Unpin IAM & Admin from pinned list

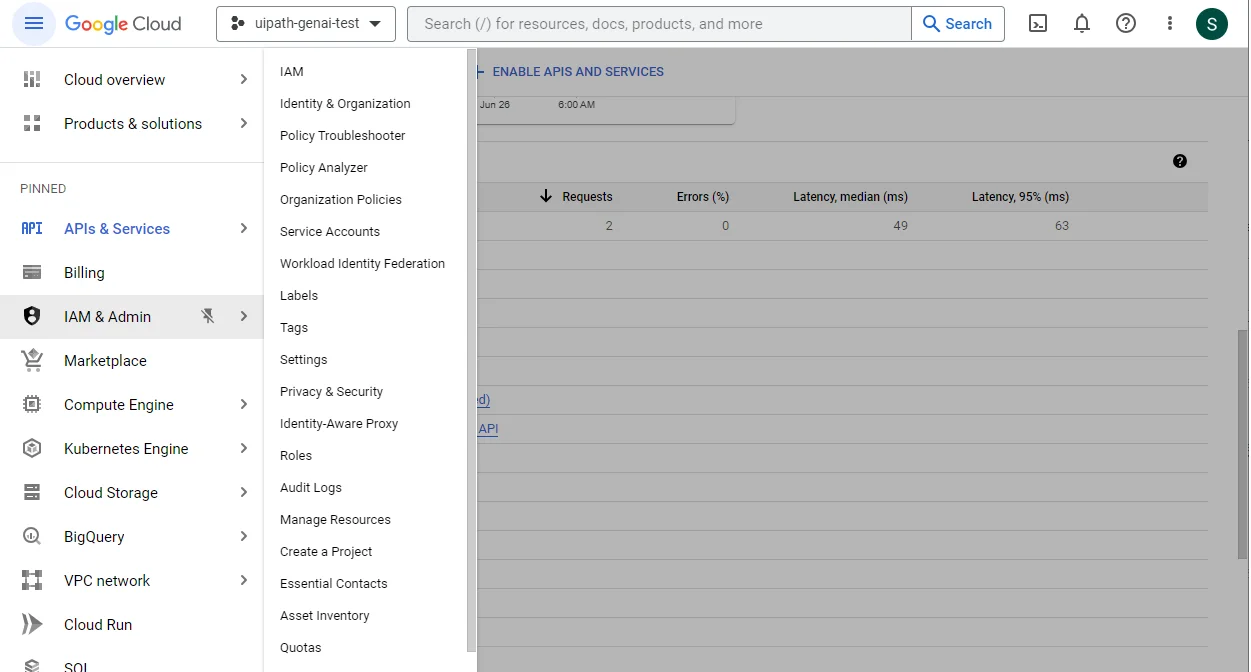208,317
